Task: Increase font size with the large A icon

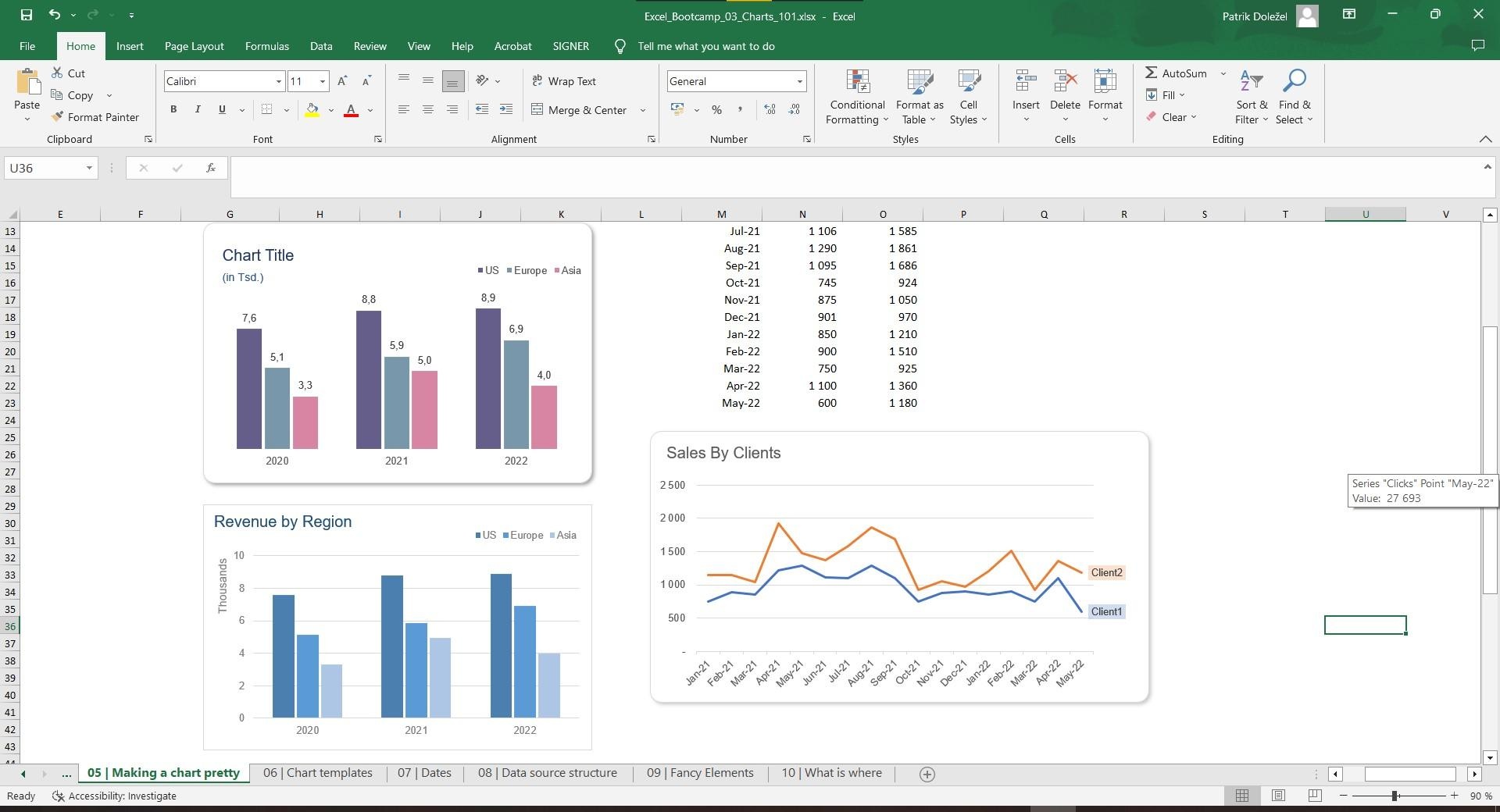Action: (342, 81)
